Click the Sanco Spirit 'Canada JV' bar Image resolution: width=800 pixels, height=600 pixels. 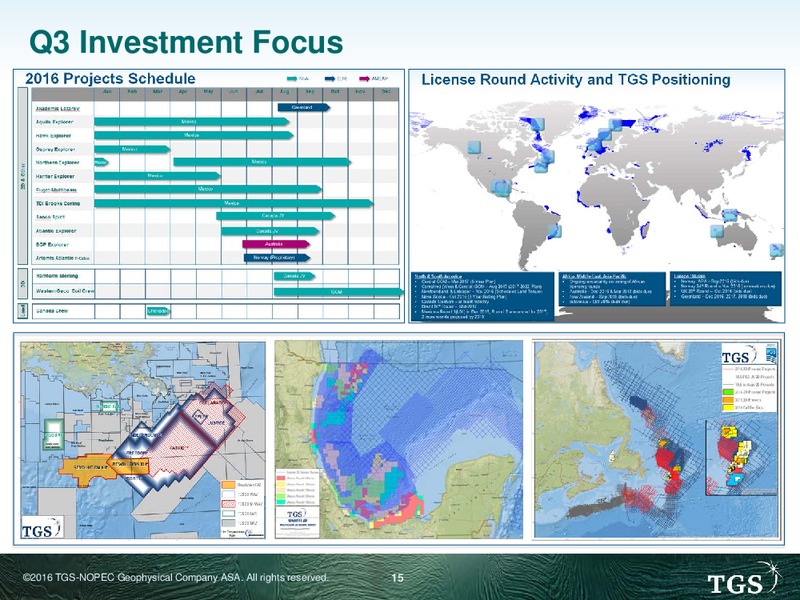point(276,216)
